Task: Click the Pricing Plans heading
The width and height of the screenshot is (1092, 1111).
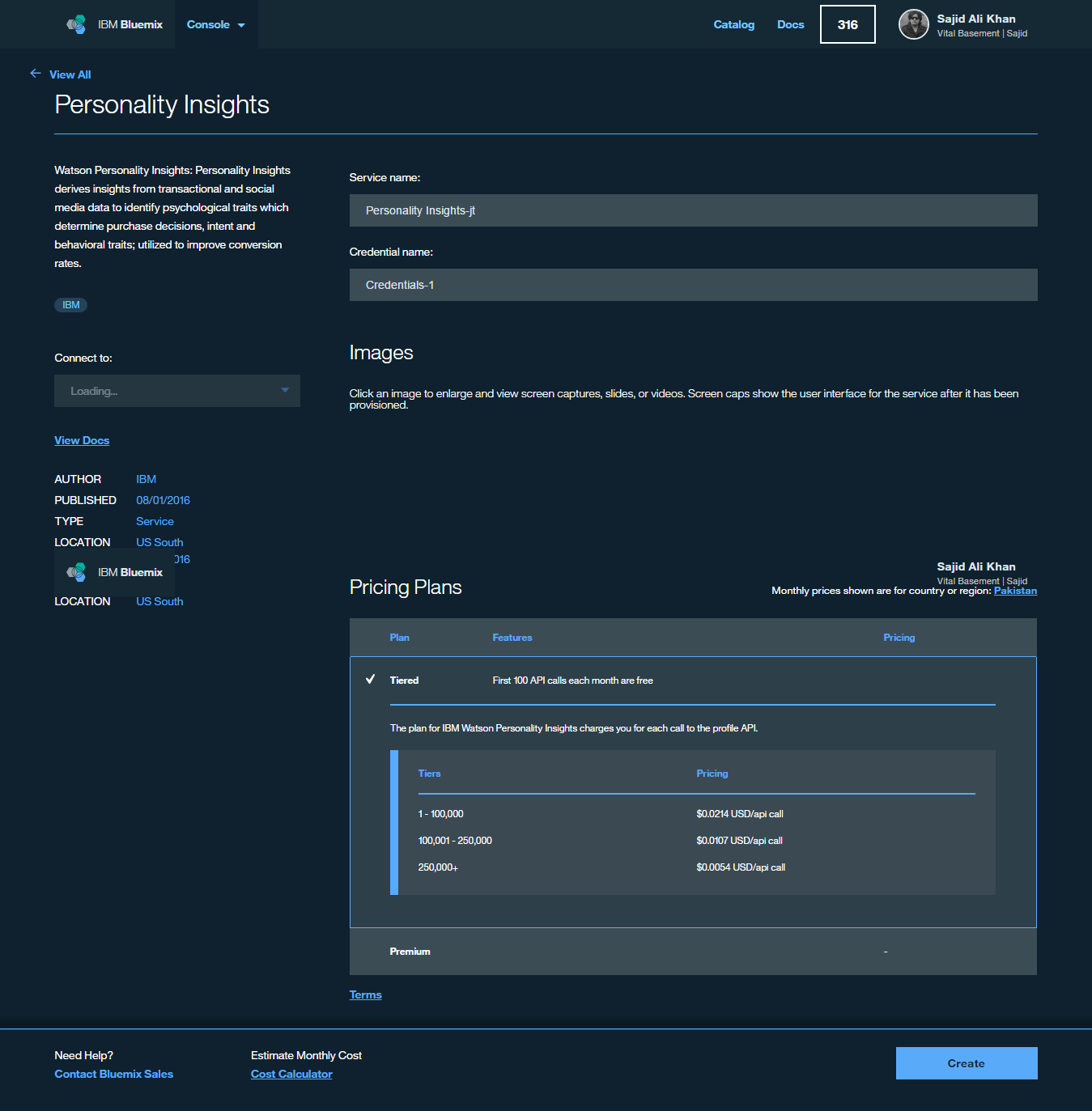Action: (x=406, y=587)
